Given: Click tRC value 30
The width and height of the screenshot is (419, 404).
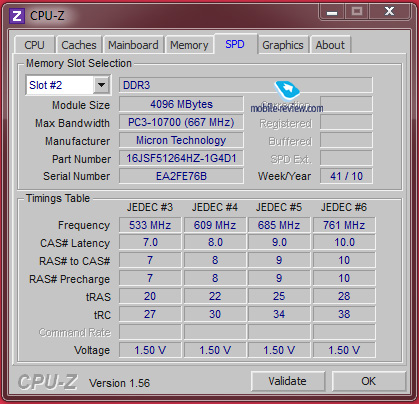Looking at the screenshot, I should 215,314.
